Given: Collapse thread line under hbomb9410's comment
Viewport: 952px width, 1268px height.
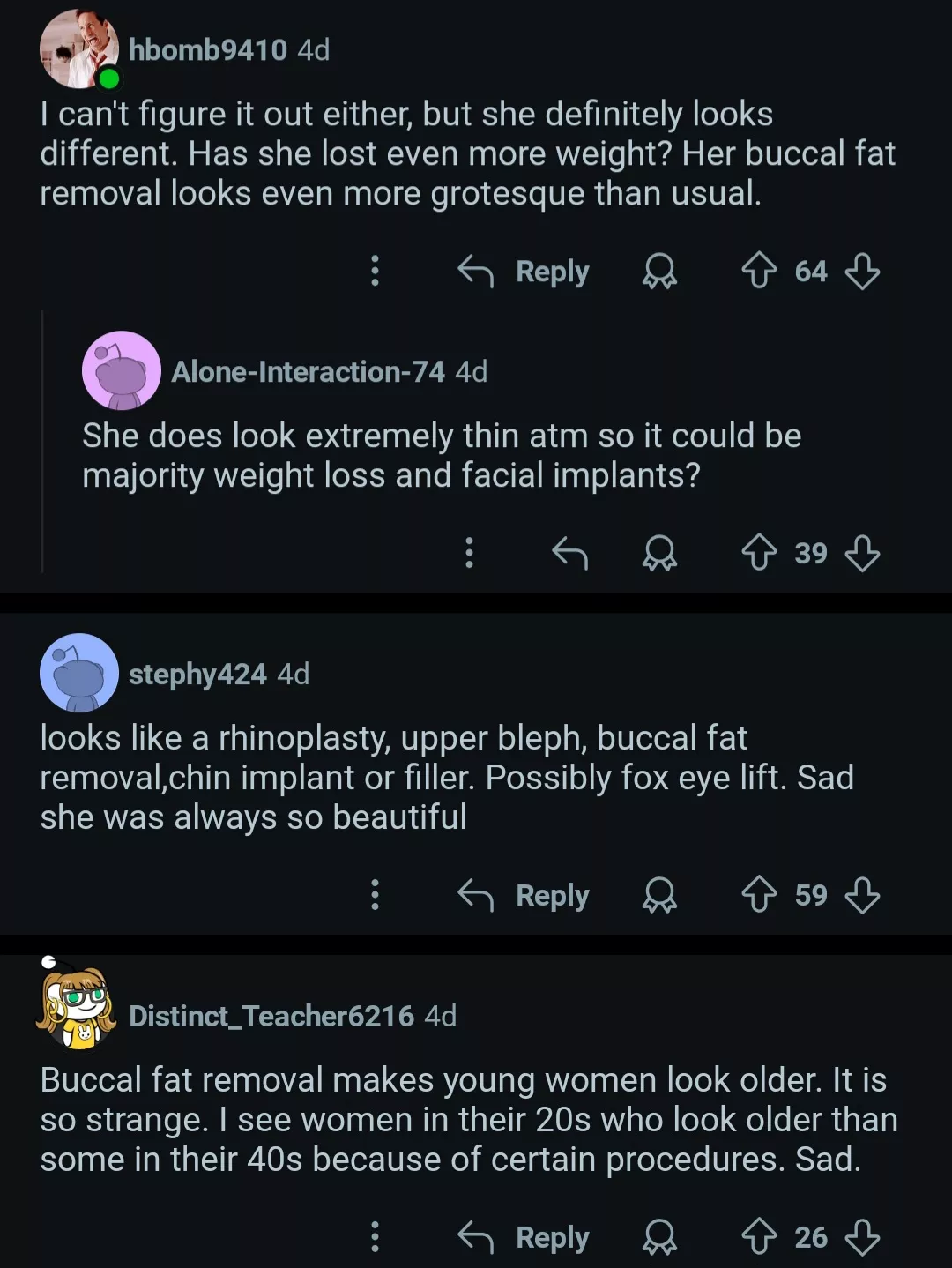Looking at the screenshot, I should [x=42, y=441].
